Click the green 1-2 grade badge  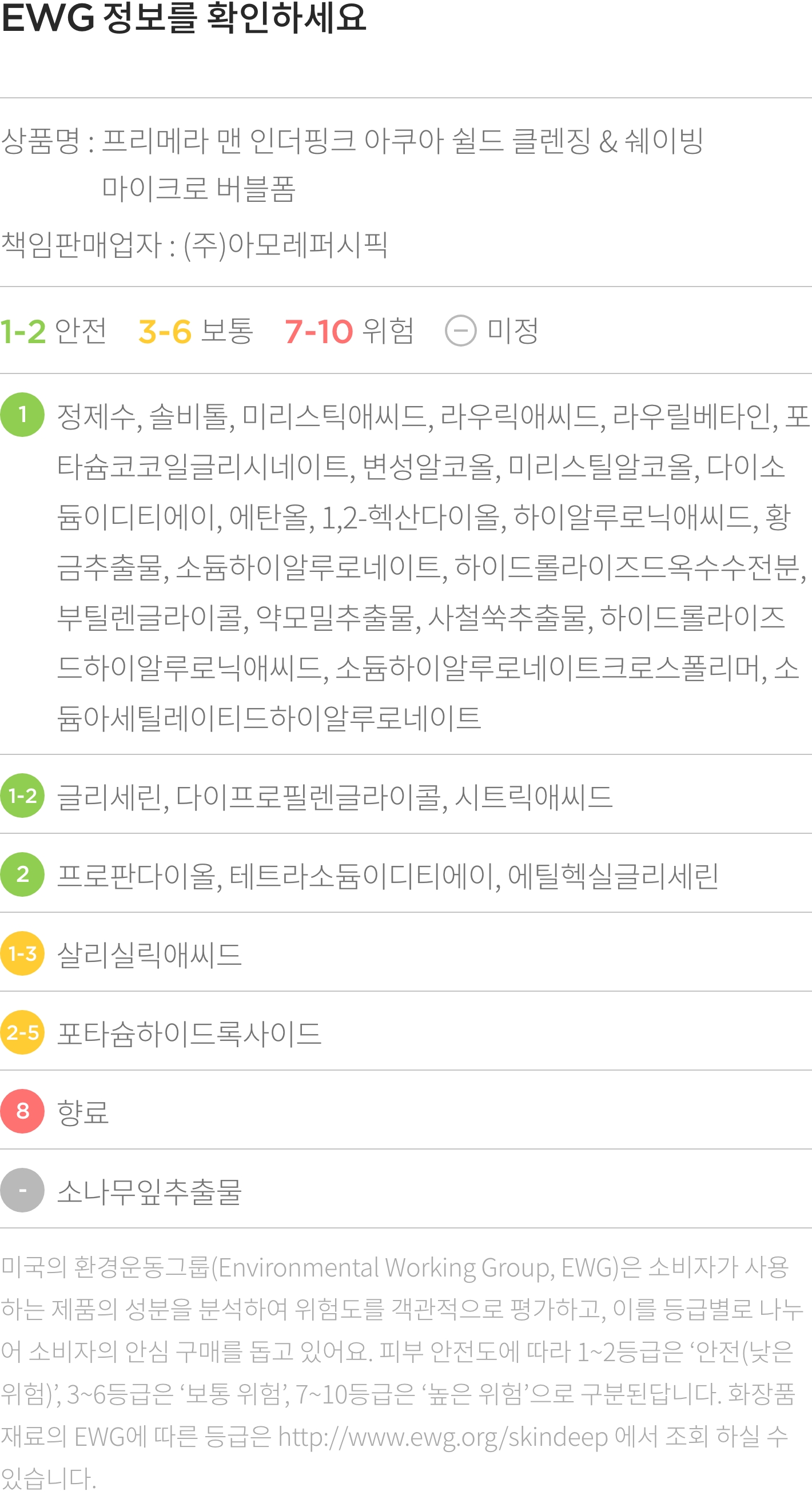pos(22,796)
